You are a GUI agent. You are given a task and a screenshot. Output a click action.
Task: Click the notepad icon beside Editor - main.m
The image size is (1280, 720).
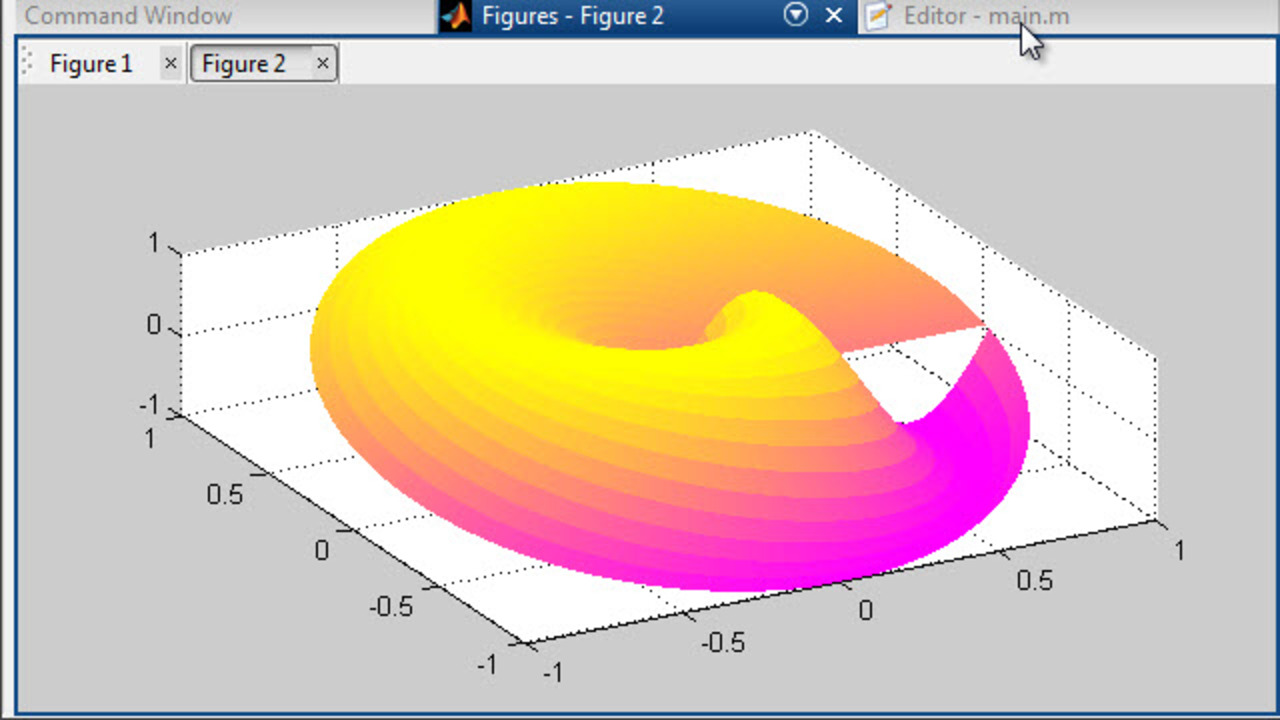(877, 16)
